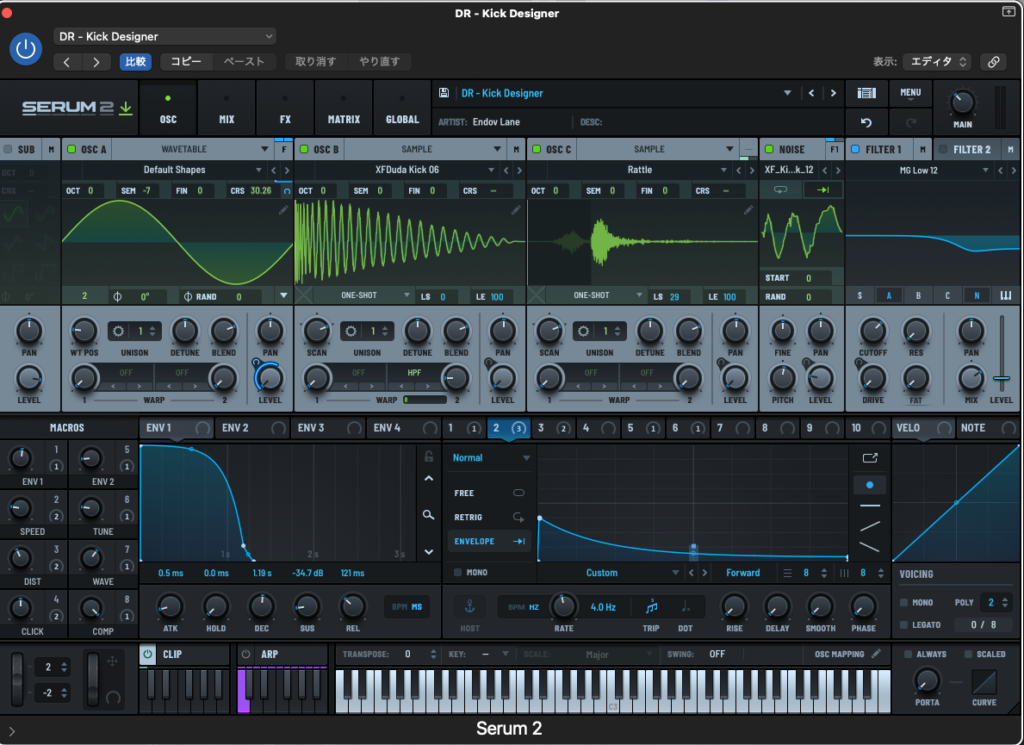This screenshot has height=745, width=1024.
Task: Click the envelope lock icon
Action: coord(428,456)
